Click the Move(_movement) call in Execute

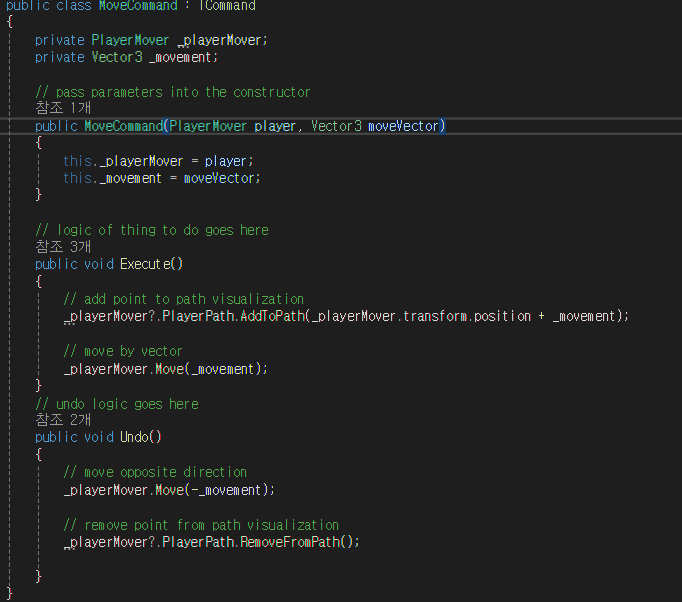click(x=209, y=369)
